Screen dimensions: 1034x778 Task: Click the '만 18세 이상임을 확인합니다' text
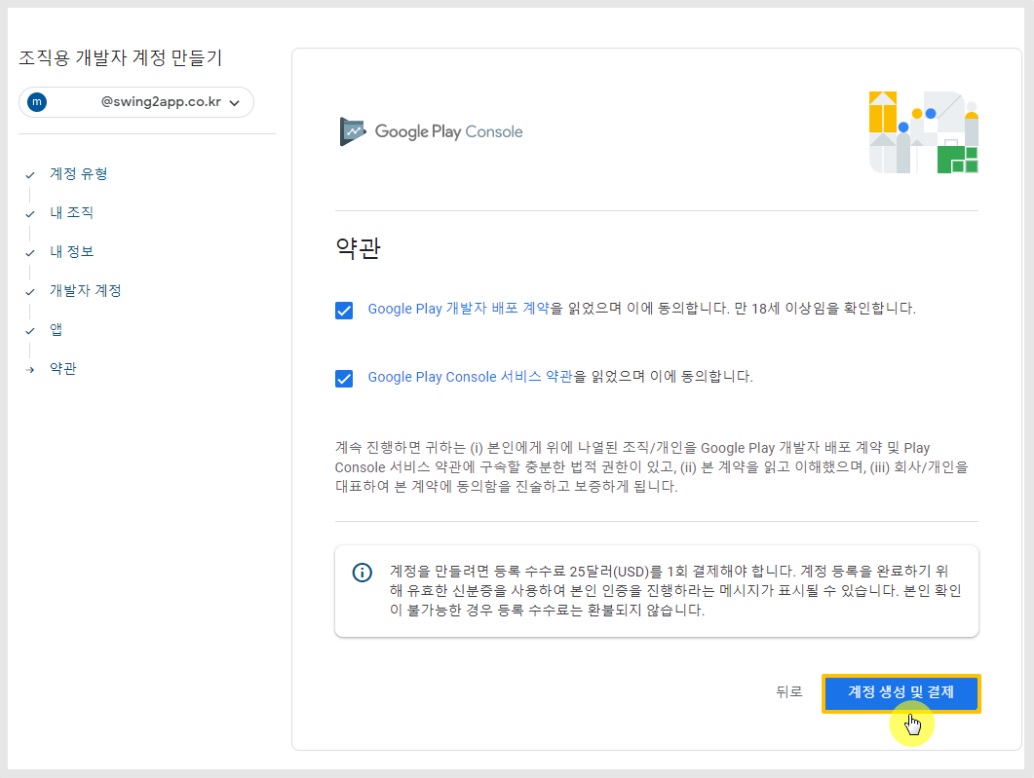825,309
